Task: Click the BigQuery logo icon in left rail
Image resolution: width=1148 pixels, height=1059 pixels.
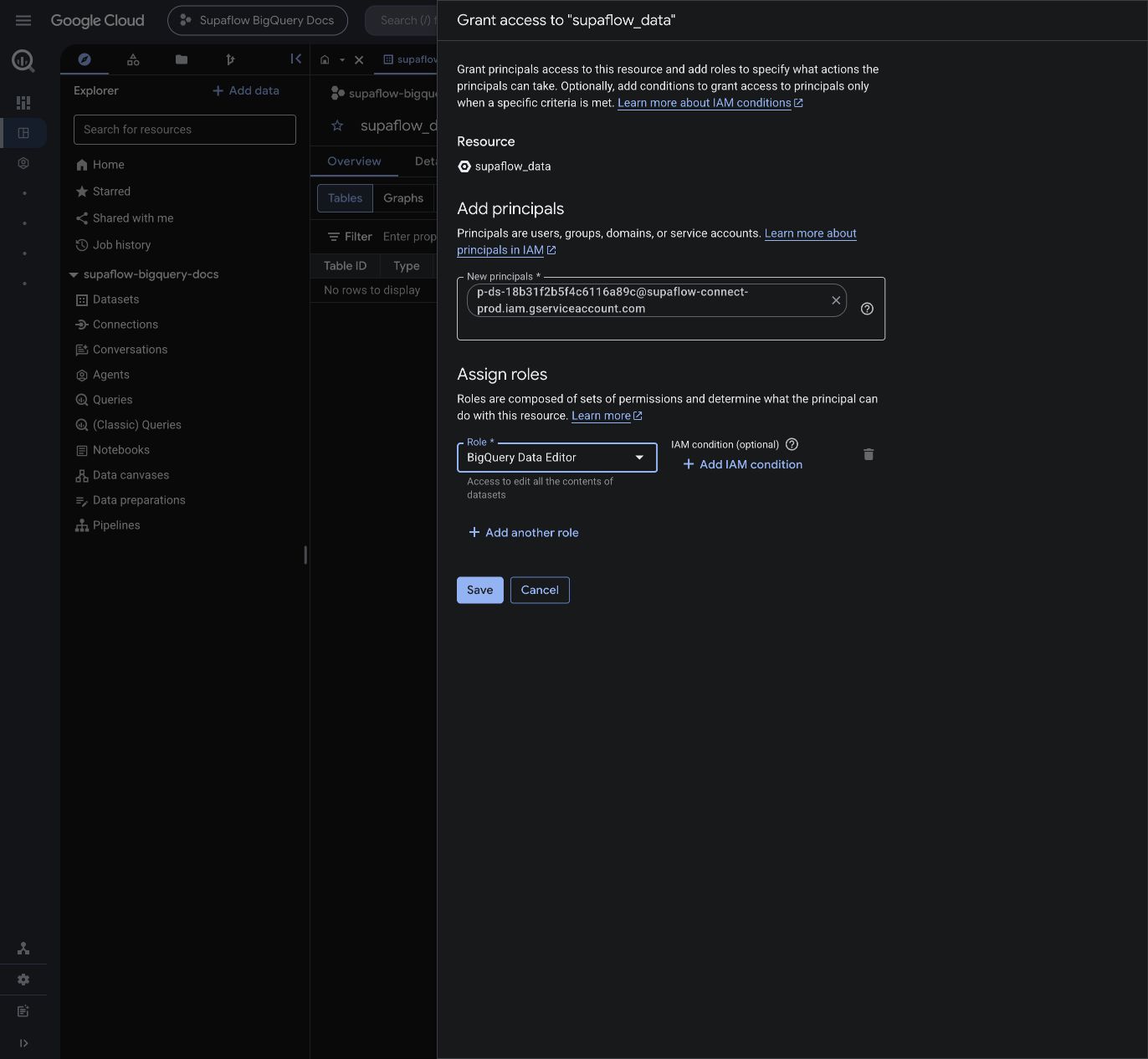Action: click(x=23, y=60)
